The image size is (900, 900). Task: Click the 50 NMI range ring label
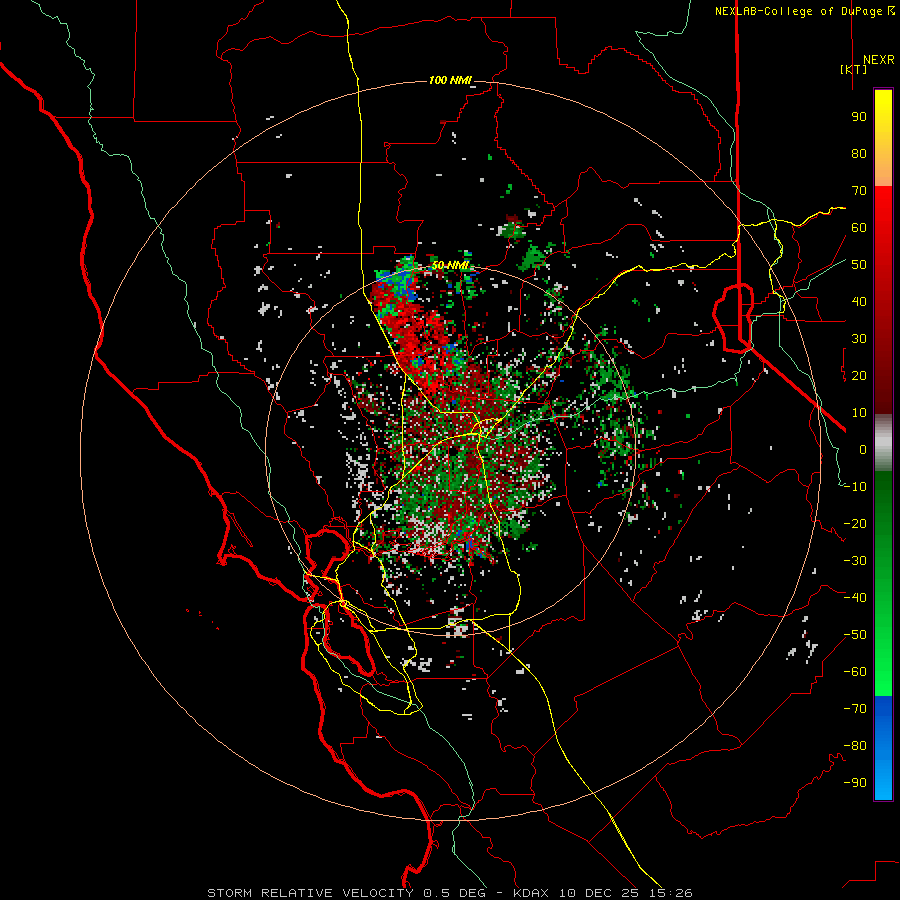(450, 265)
